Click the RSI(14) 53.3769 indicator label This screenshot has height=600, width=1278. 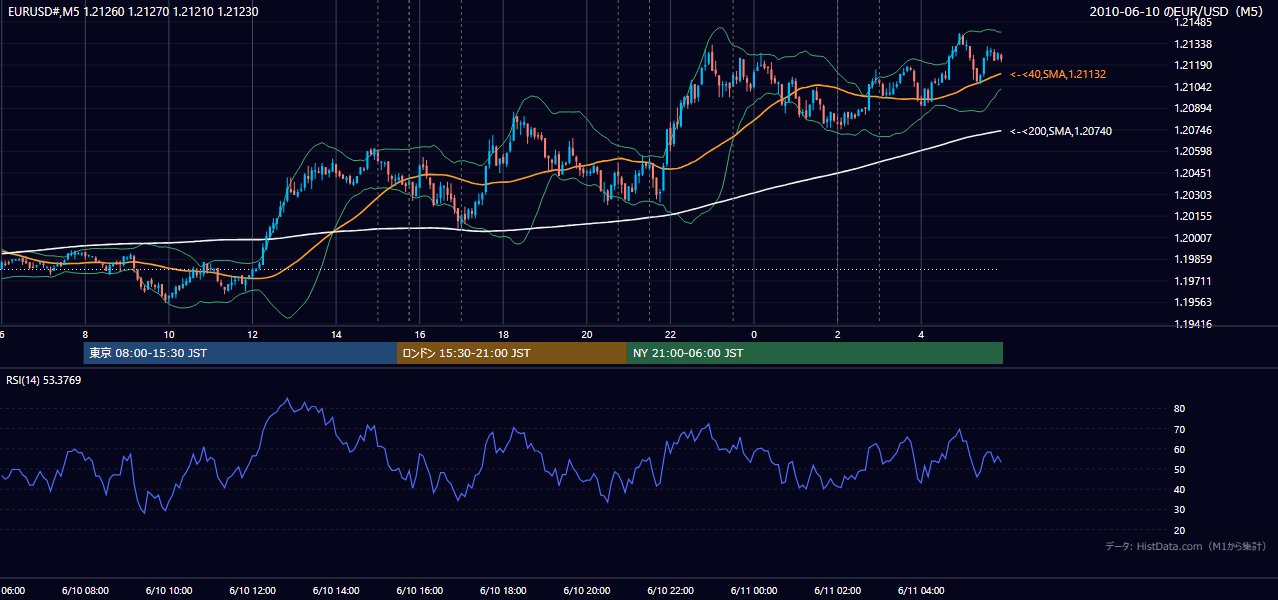click(x=44, y=380)
